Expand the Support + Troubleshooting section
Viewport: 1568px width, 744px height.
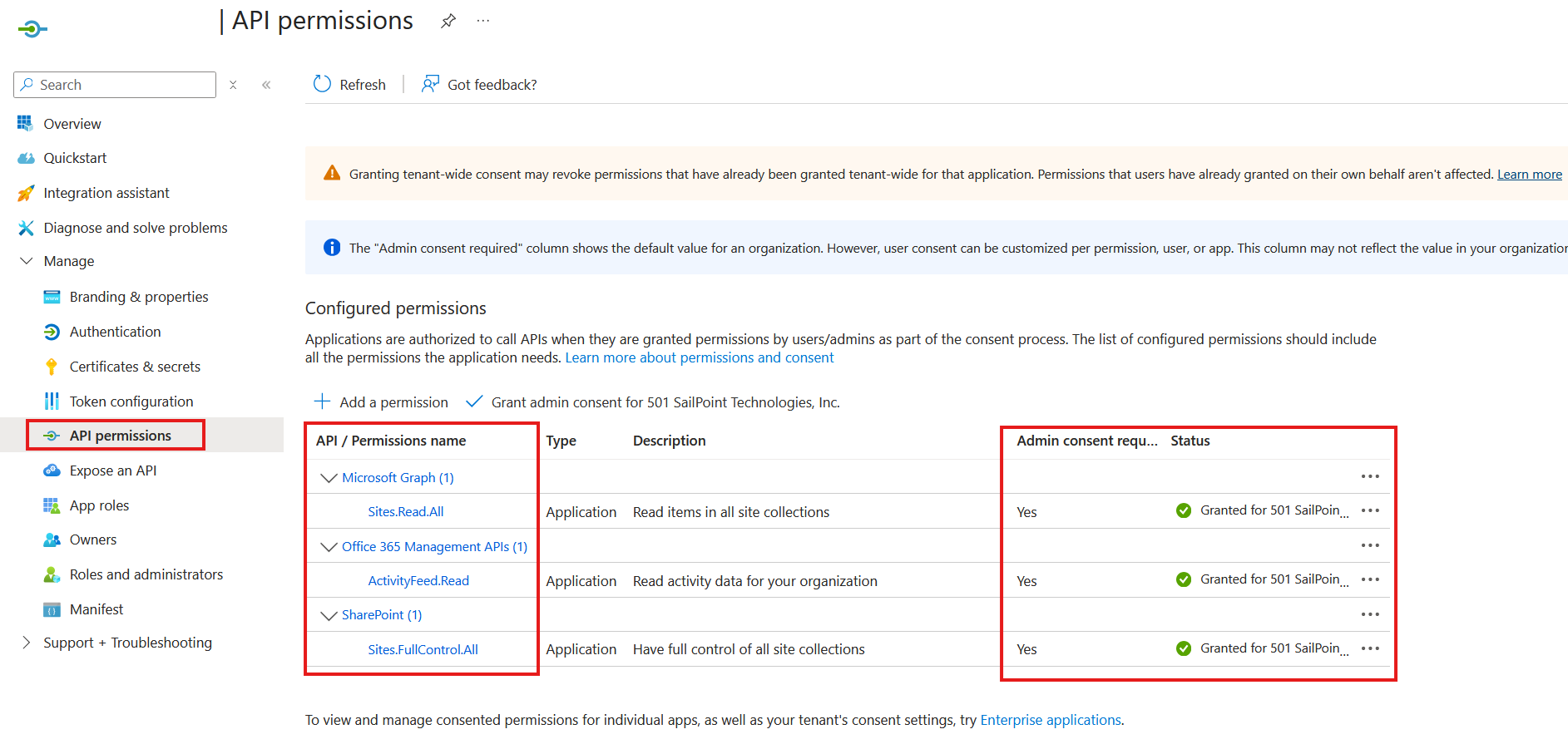[27, 643]
